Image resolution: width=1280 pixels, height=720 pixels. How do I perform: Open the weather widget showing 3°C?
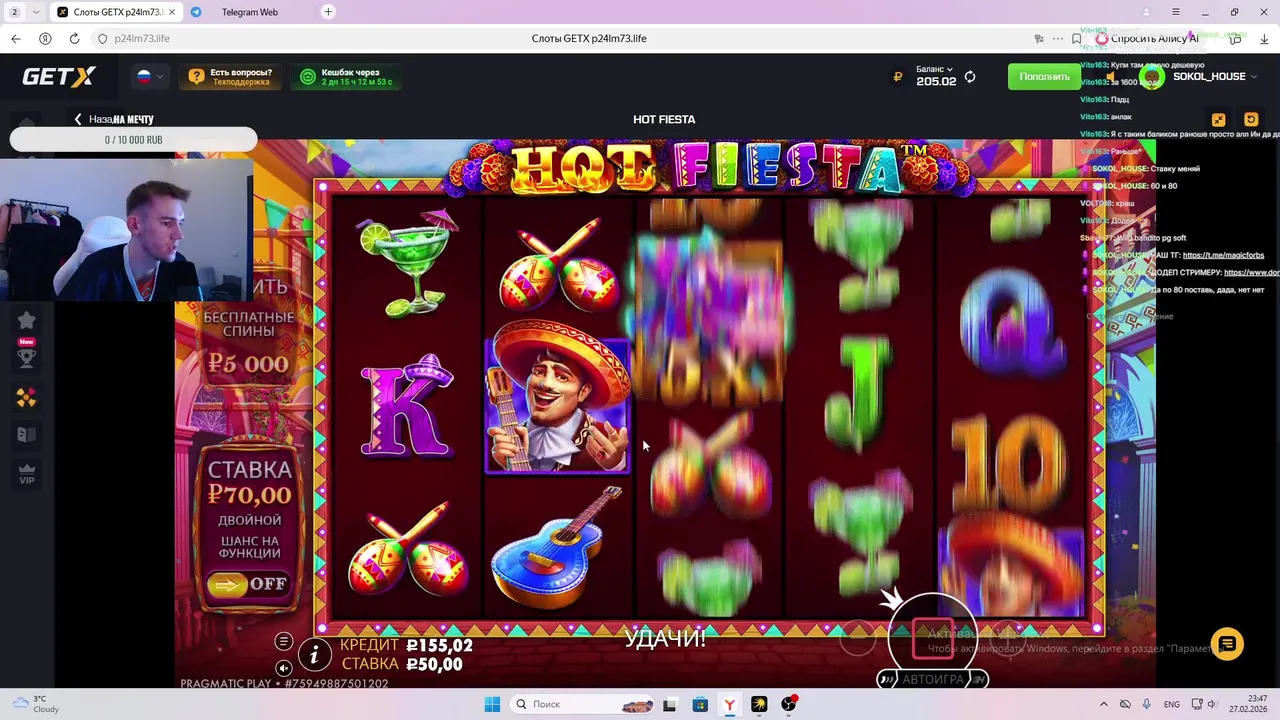pos(33,704)
